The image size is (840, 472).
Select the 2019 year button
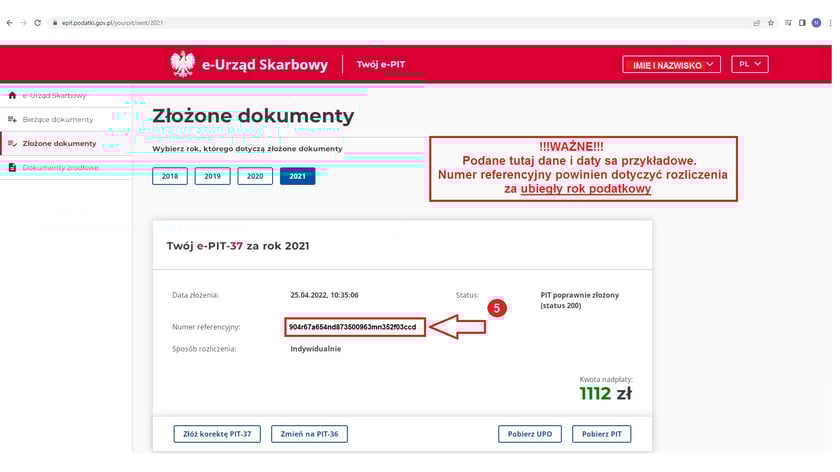click(212, 176)
